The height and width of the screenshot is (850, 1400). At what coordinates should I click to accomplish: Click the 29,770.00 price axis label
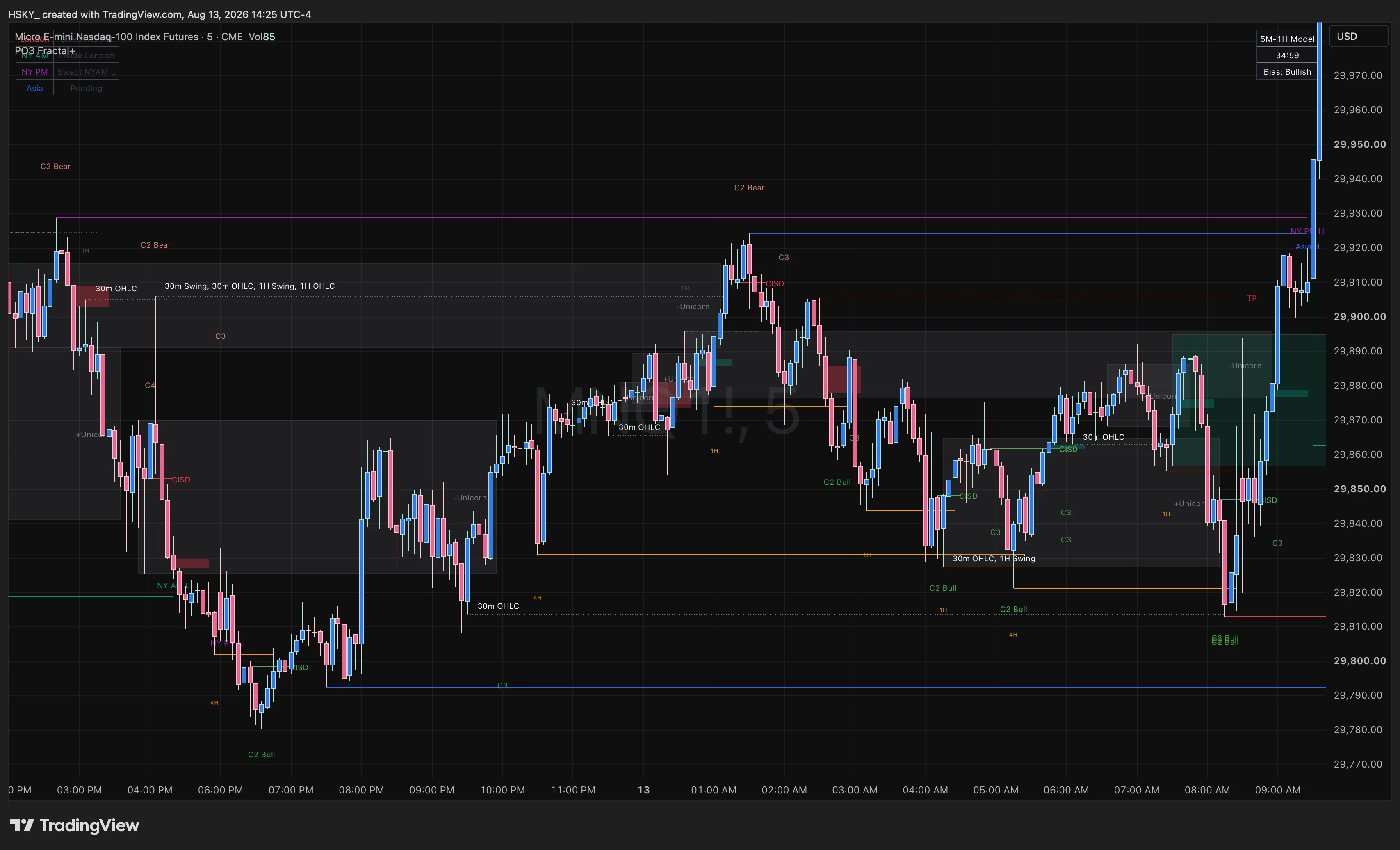[1358, 764]
